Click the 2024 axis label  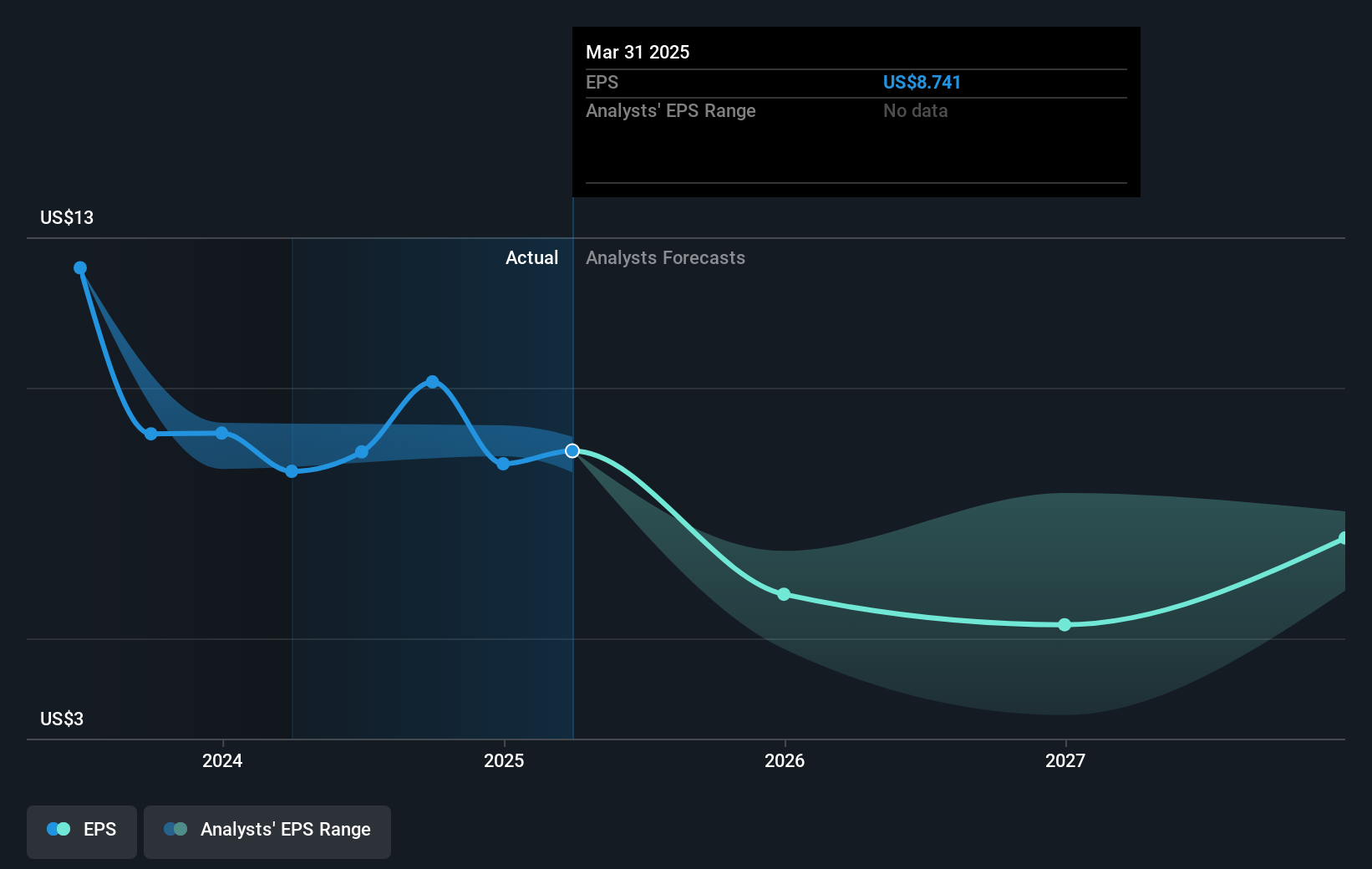pos(222,760)
